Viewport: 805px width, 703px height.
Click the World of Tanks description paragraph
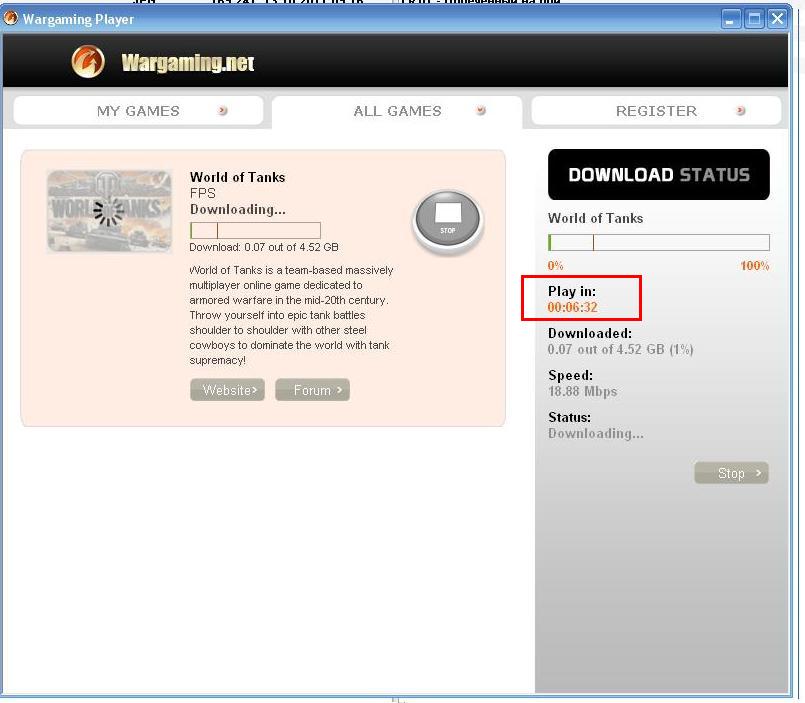[291, 315]
